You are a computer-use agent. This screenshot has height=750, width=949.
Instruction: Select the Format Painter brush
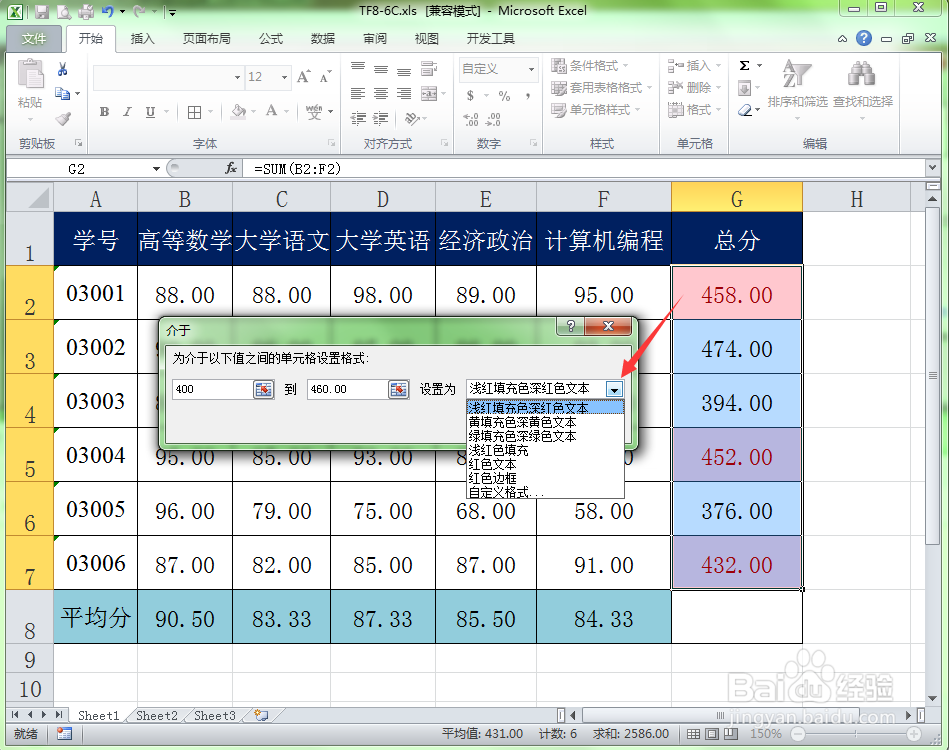(63, 118)
